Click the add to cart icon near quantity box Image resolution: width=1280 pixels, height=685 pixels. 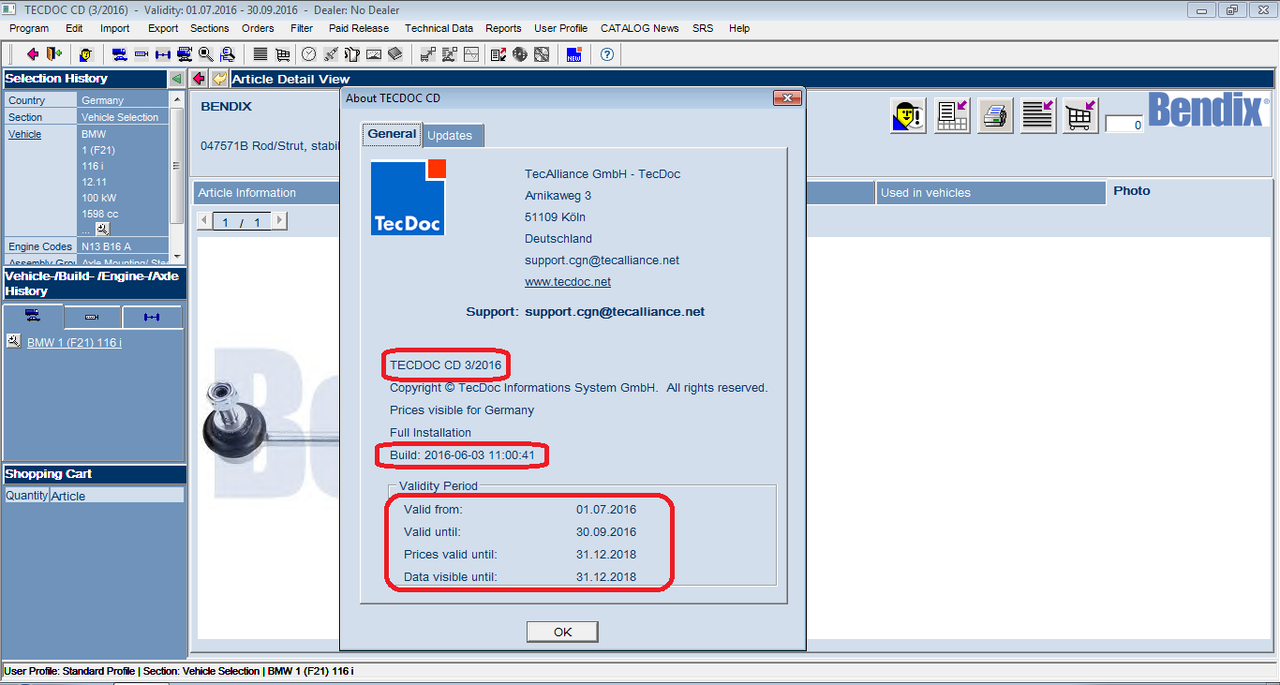coord(1081,116)
